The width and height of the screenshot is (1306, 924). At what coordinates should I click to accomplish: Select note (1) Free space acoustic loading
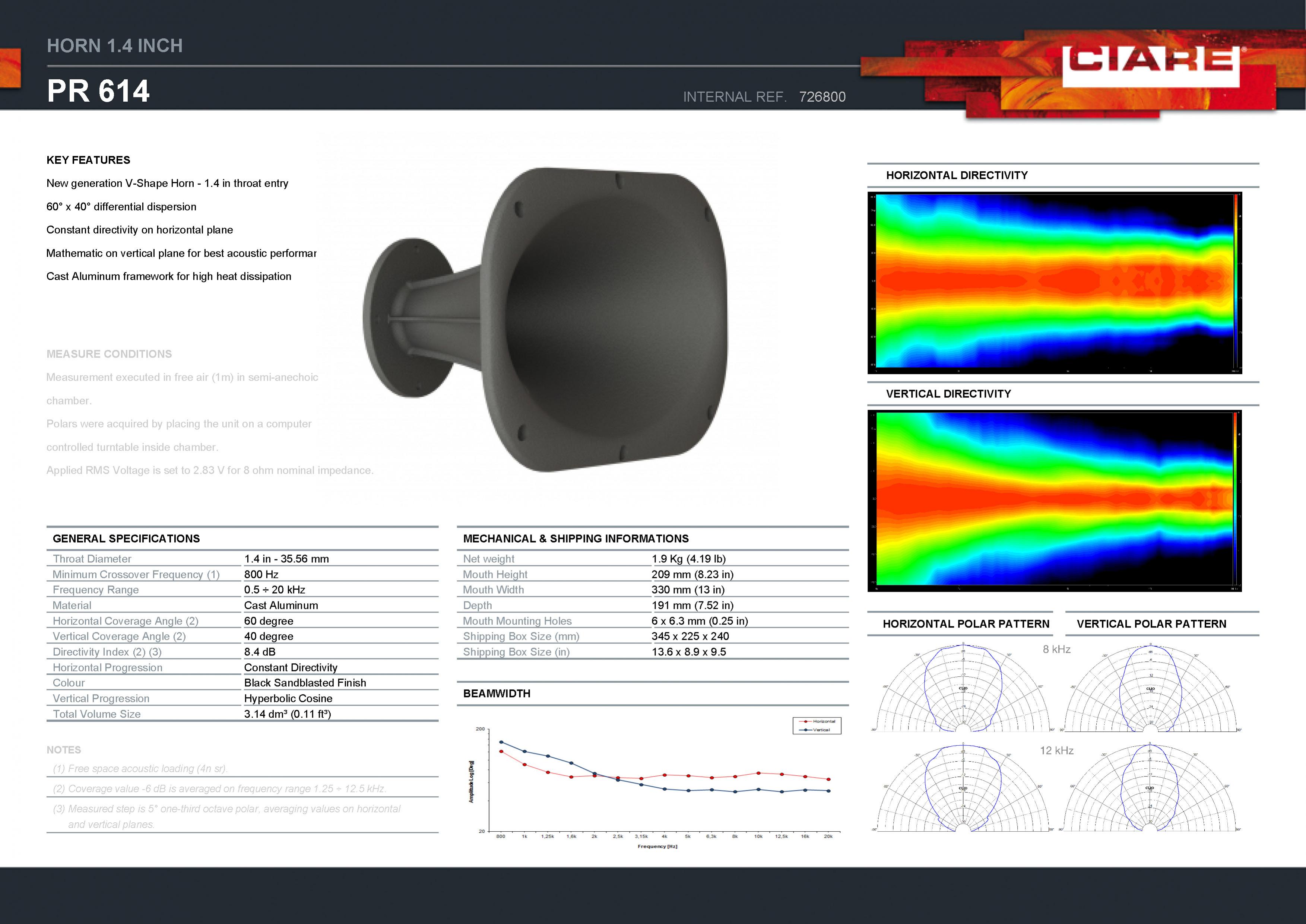[140, 769]
